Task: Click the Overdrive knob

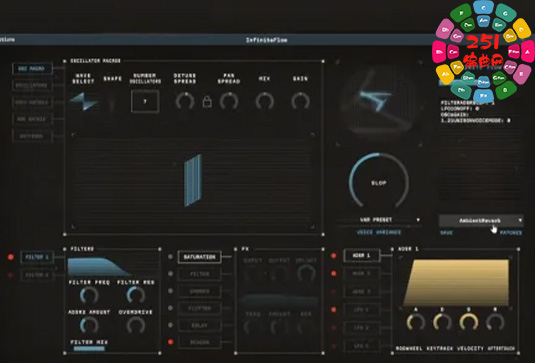Action: coord(136,325)
